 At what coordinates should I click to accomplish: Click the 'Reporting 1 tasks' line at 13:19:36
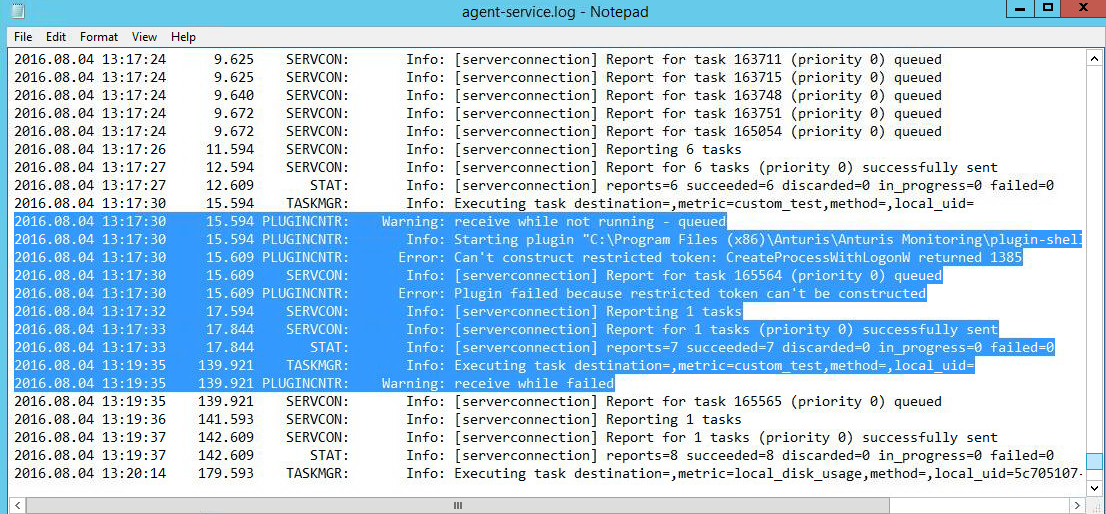pyautogui.click(x=377, y=419)
